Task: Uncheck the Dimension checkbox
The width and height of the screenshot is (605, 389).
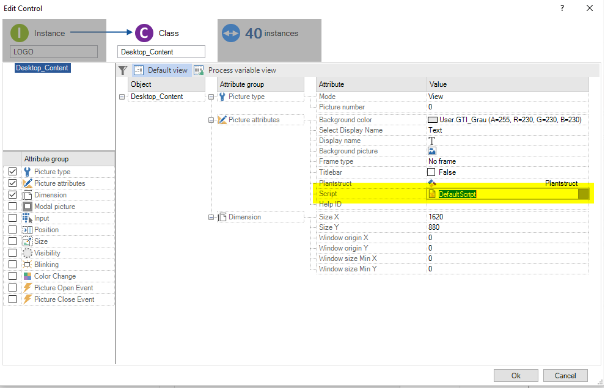Action: (x=12, y=194)
